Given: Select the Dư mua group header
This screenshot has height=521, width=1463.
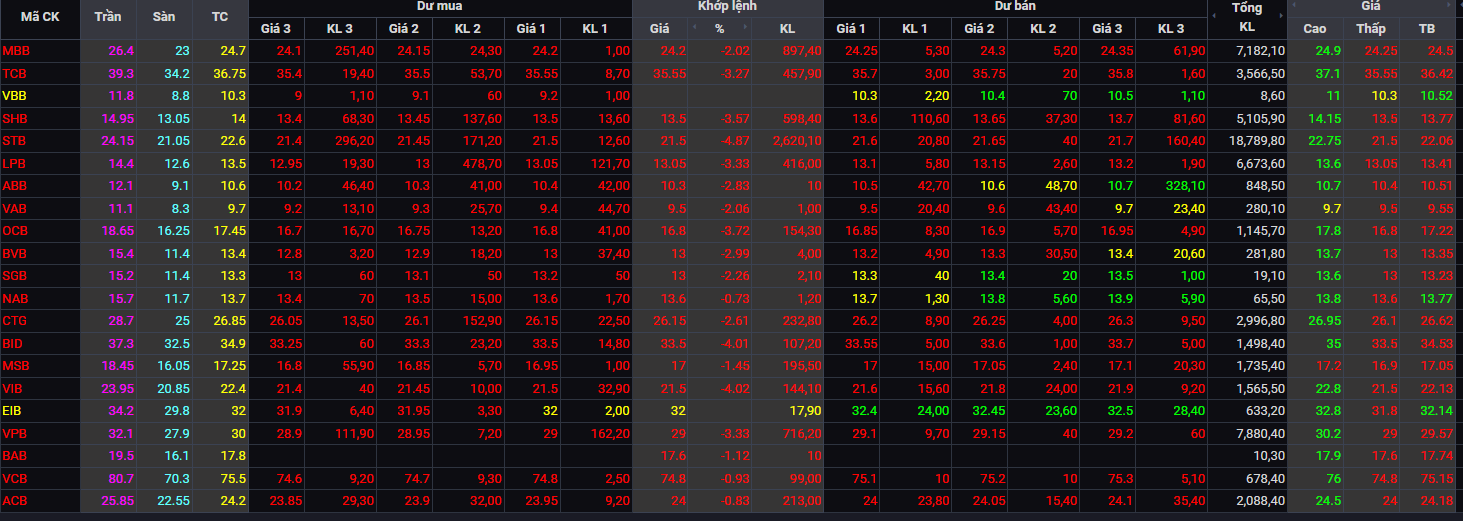Looking at the screenshot, I should [439, 6].
